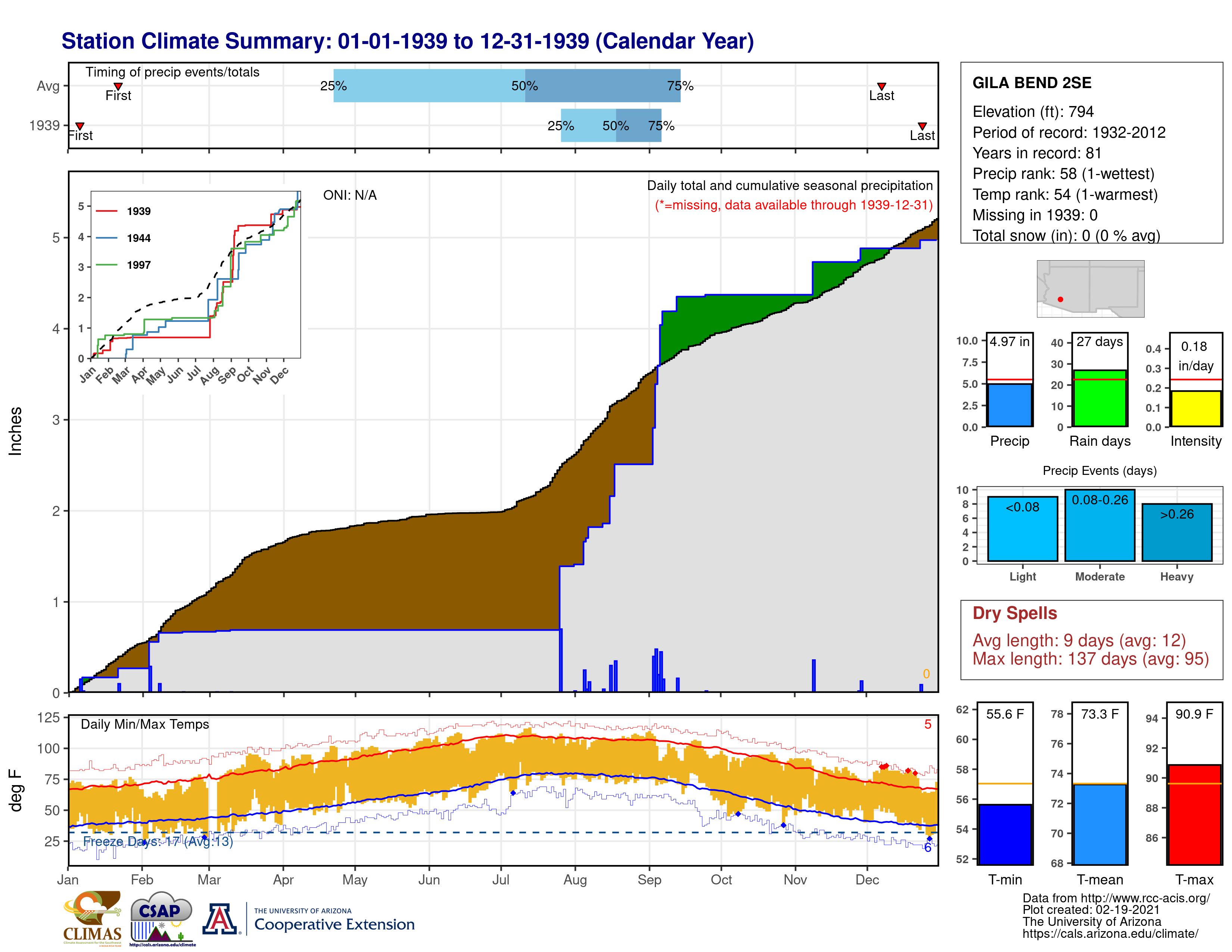Click the Light precip events bar

(1023, 528)
